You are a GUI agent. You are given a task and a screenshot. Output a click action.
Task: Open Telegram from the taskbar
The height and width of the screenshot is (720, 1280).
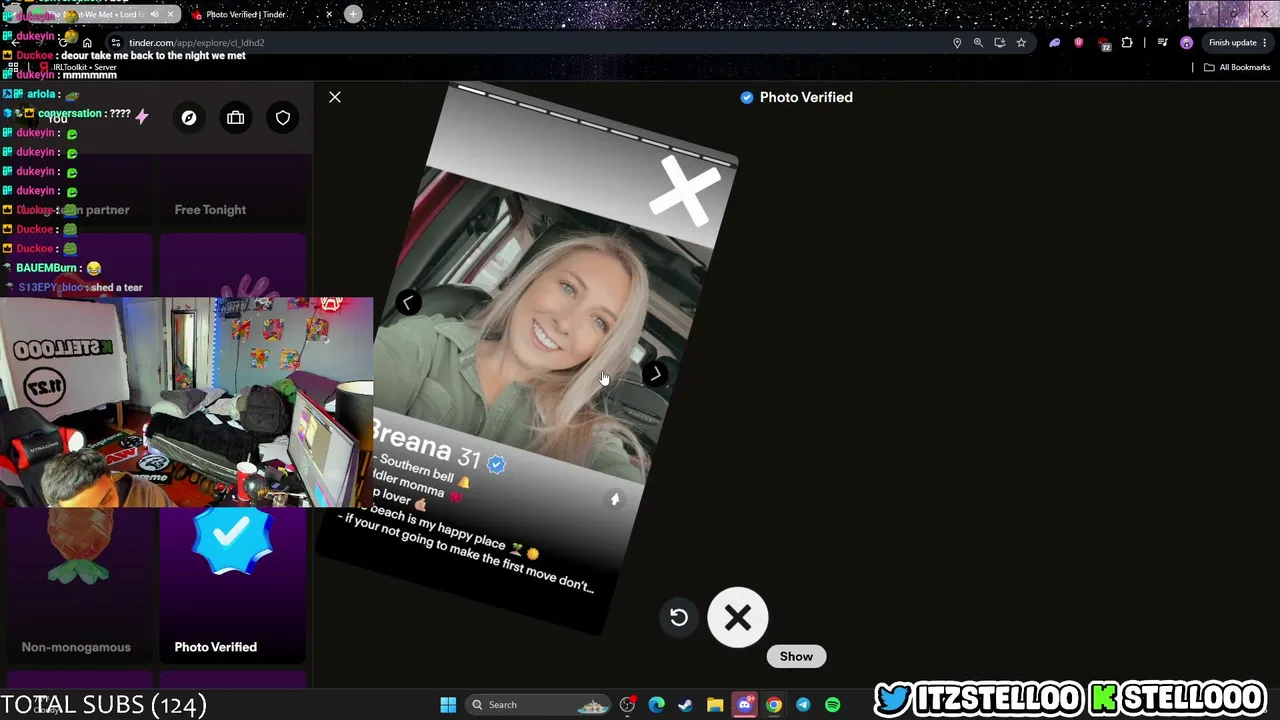(x=803, y=705)
